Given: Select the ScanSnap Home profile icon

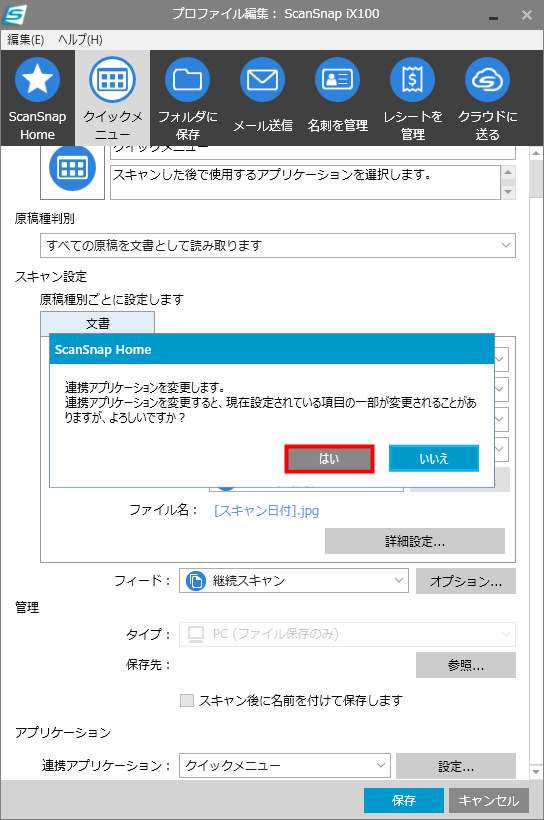Looking at the screenshot, I should tap(37, 79).
